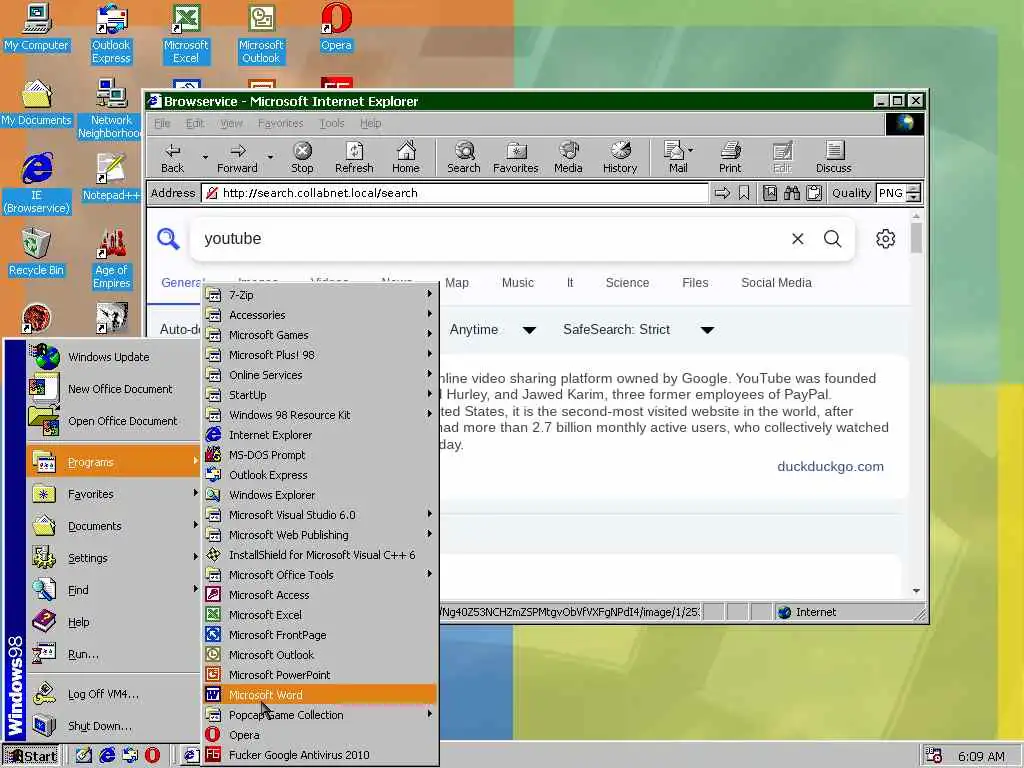1024x768 pixels.
Task: Go to the Home page
Action: pyautogui.click(x=406, y=157)
